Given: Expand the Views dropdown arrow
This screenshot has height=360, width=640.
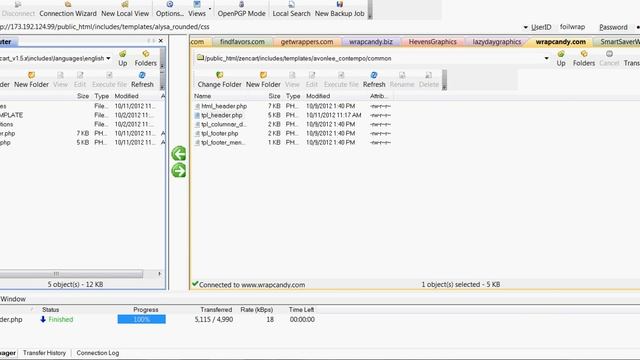Looking at the screenshot, I should [210, 9].
